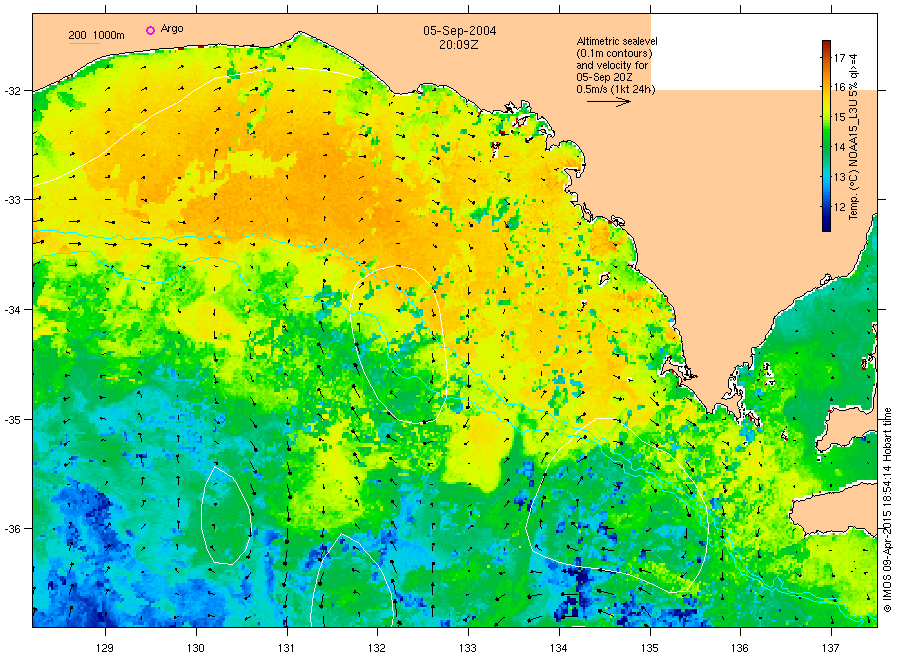Click the '15' value on color scale
This screenshot has width=900, height=660.
839,117
